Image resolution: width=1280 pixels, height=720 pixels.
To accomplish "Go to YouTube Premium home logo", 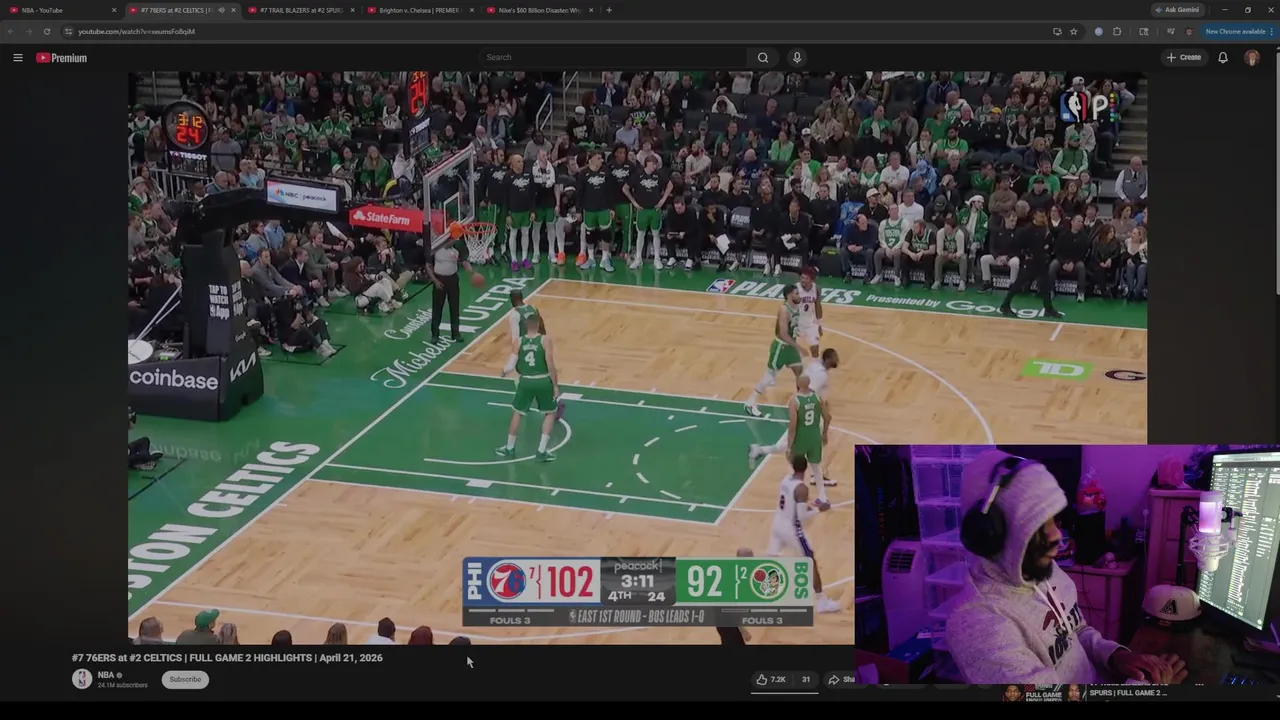I will [62, 58].
